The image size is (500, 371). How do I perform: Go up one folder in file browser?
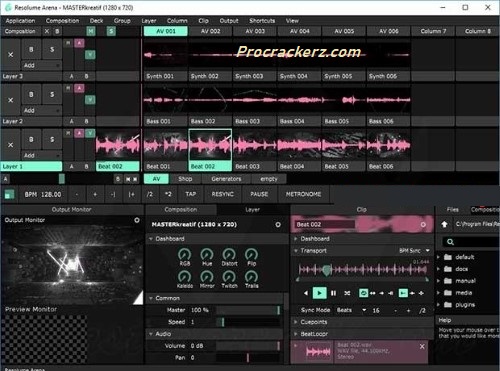click(444, 224)
